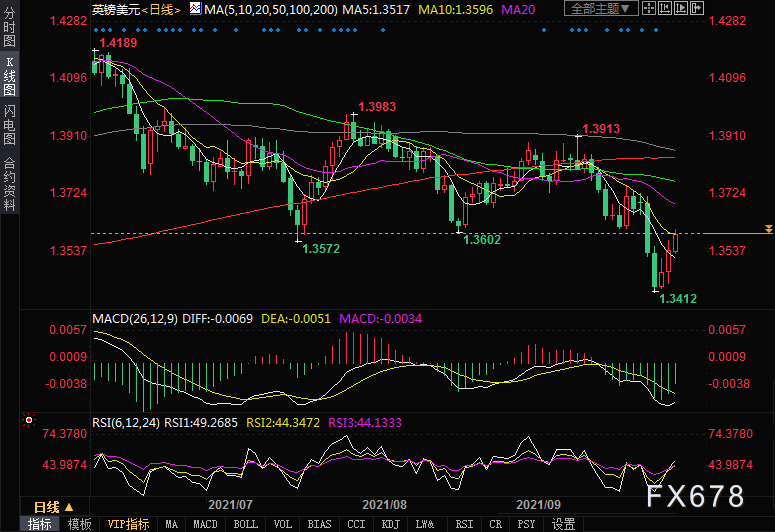The height and width of the screenshot is (532, 775).
Task: Click the red sun icon beside RSI
Action: tap(29, 420)
